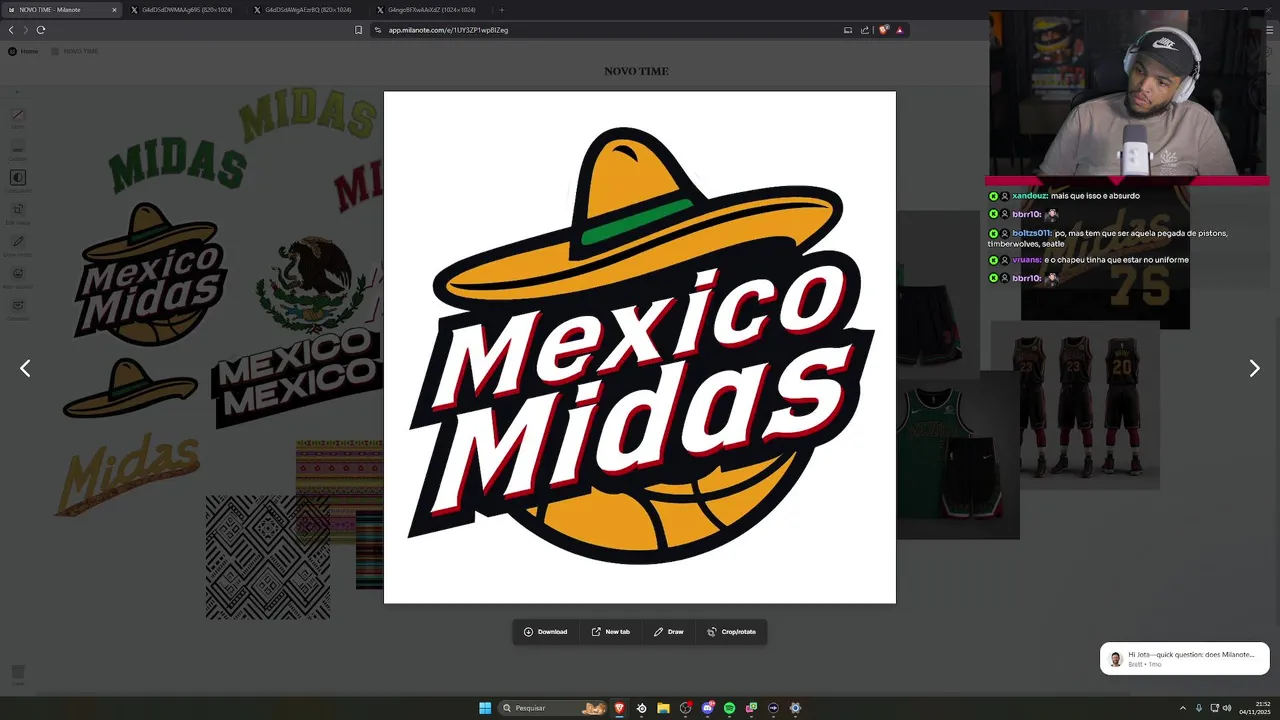Open the Crop/rotate tool

click(732, 632)
